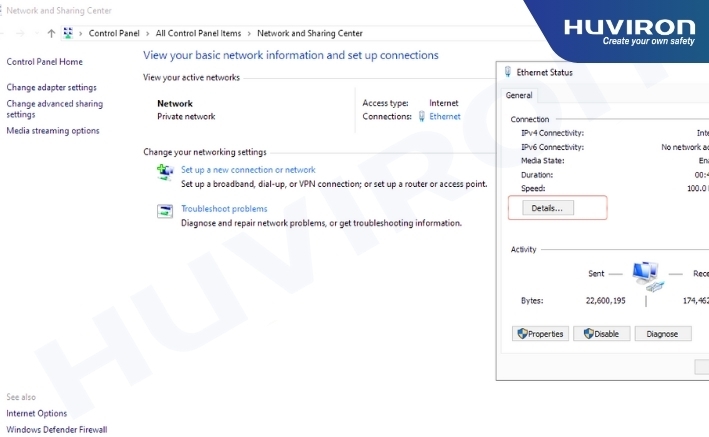Image resolution: width=709 pixels, height=437 pixels.
Task: Click the Set up new connection icon
Action: (x=165, y=172)
